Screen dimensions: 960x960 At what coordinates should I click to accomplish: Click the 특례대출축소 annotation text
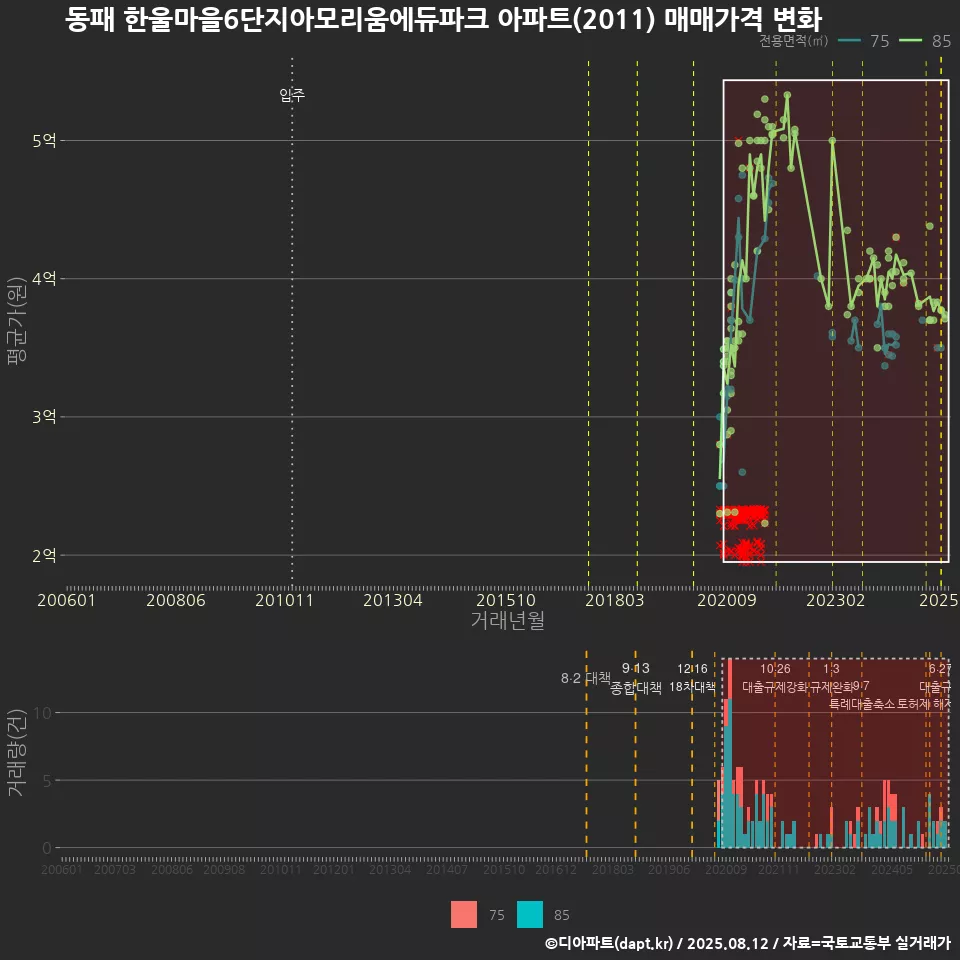tap(862, 705)
